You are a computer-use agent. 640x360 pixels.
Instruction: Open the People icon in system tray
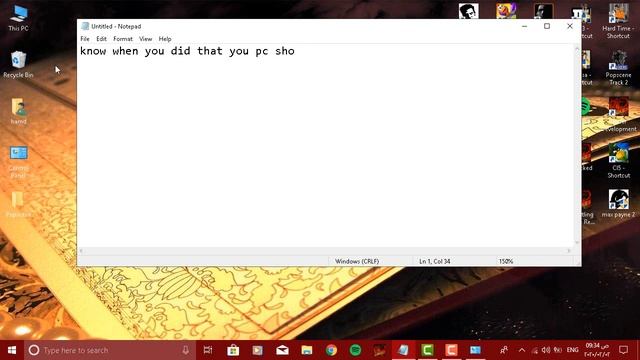pyautogui.click(x=504, y=350)
